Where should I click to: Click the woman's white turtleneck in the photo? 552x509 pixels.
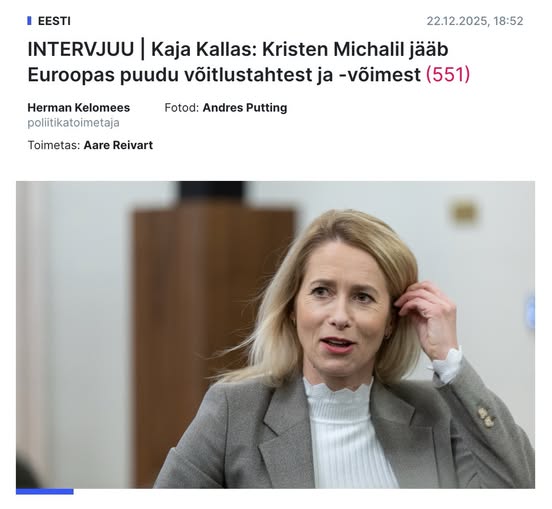pos(347,433)
